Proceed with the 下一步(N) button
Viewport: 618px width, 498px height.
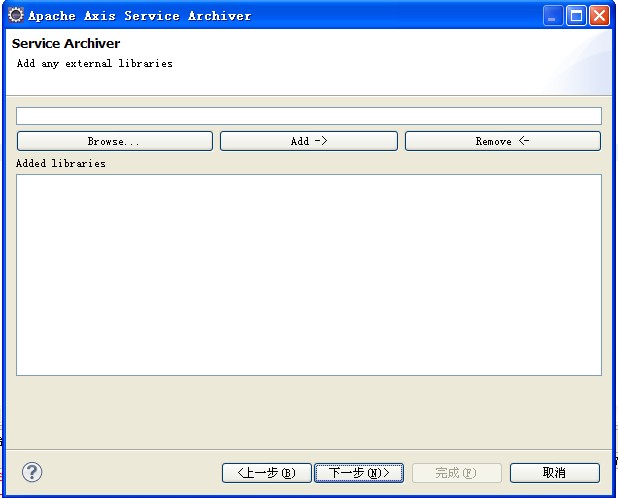pos(359,473)
